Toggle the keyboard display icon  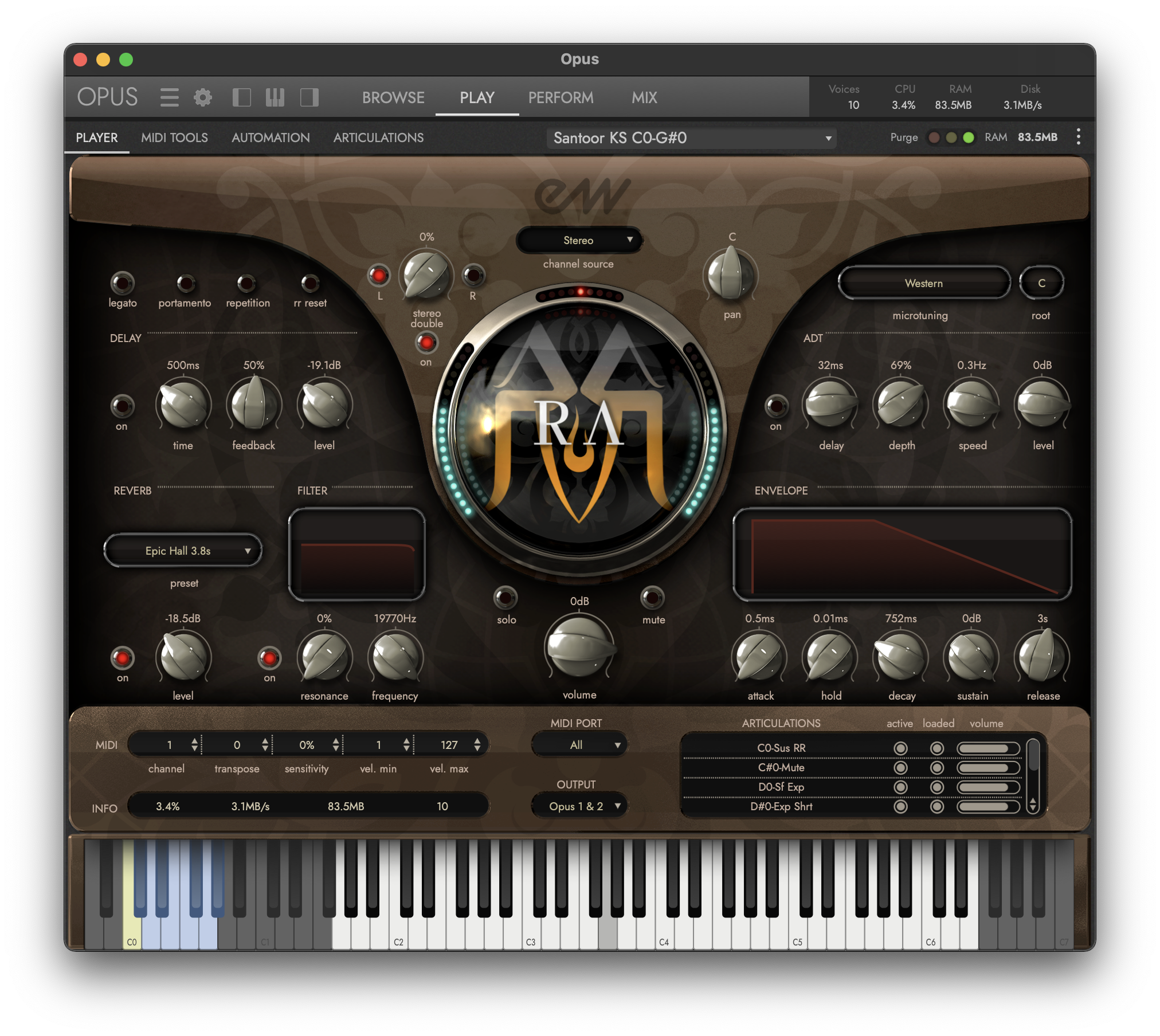pyautogui.click(x=275, y=97)
